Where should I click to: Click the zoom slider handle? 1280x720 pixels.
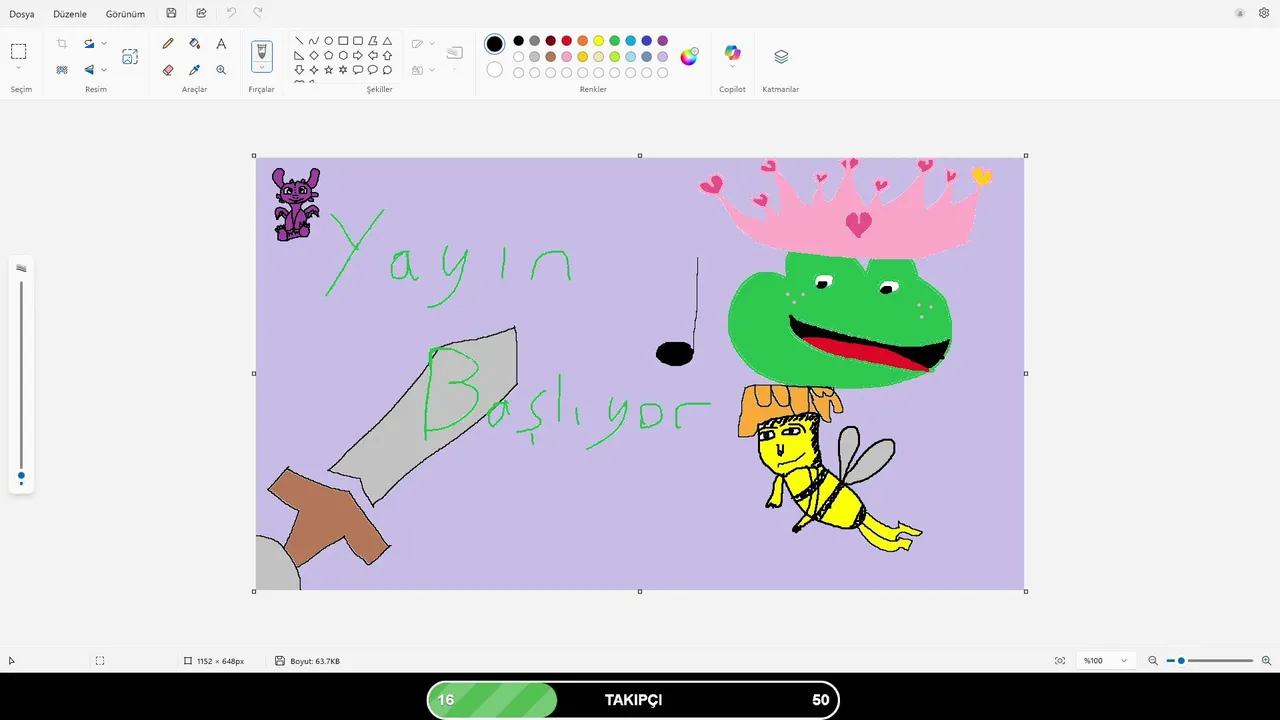pos(1181,661)
